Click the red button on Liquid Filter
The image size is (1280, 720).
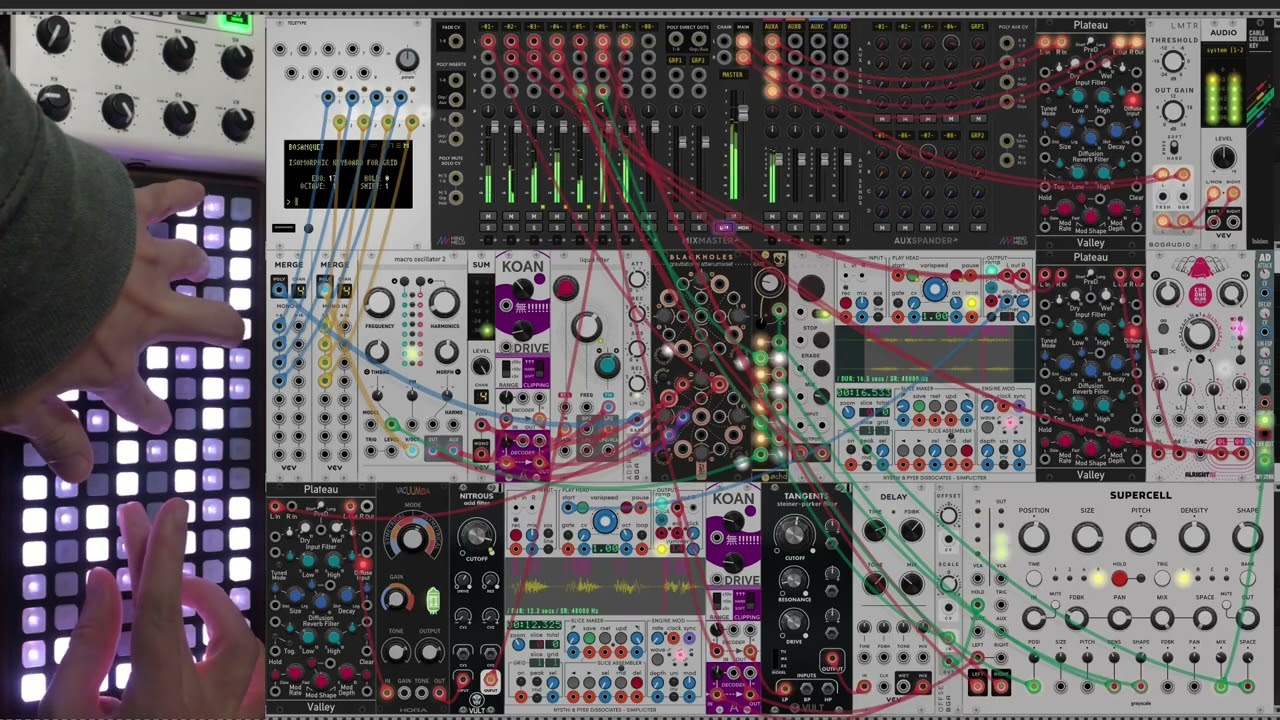pos(566,288)
